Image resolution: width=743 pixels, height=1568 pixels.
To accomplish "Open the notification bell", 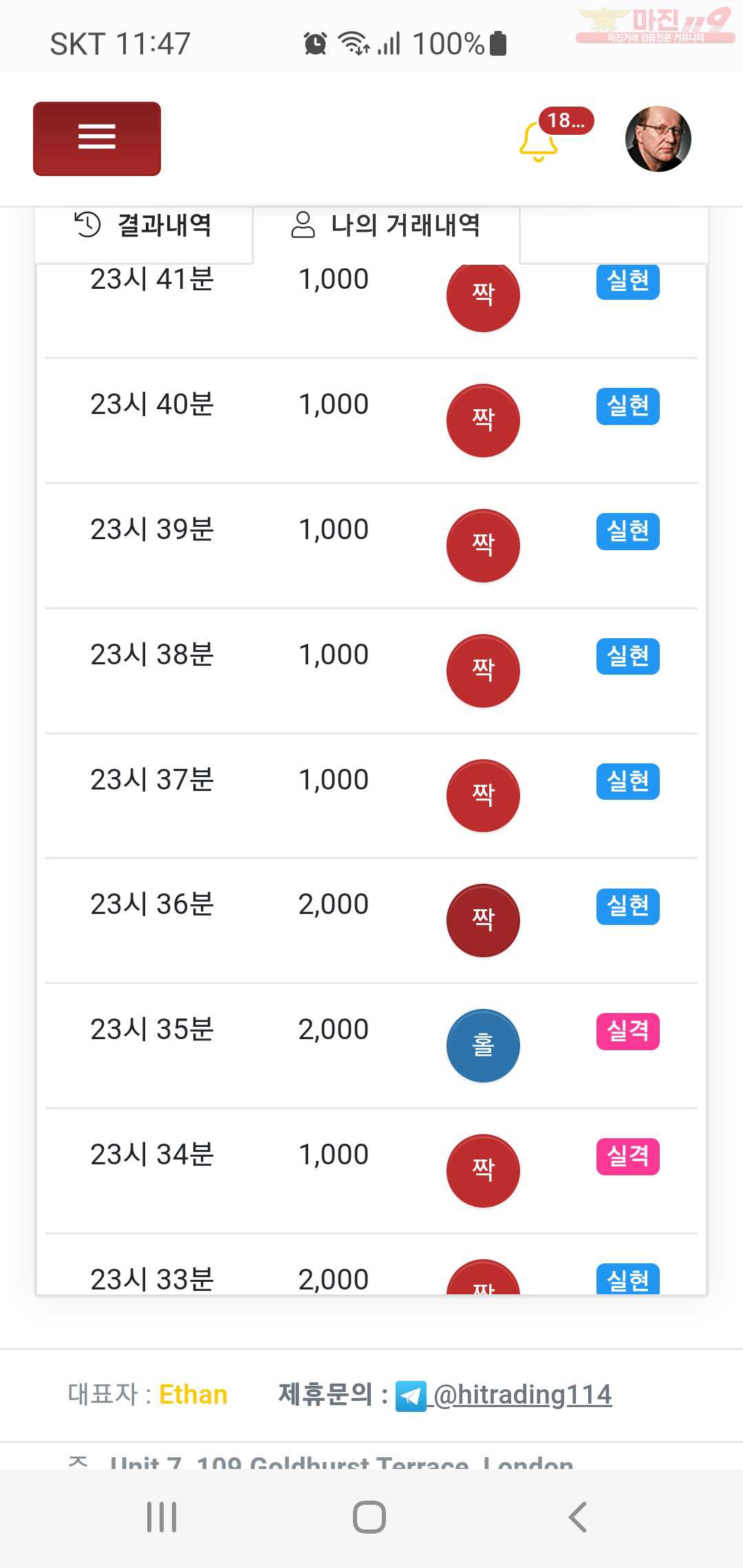I will tap(538, 141).
